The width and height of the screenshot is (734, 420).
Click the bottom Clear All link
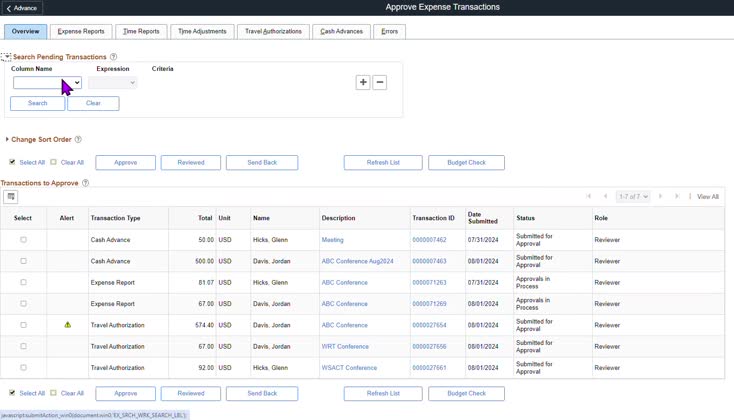(72, 393)
